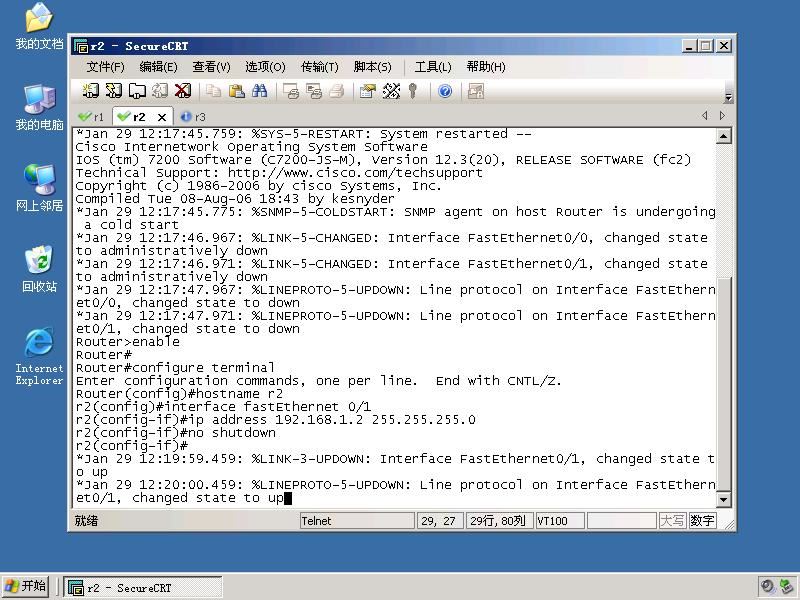The image size is (800, 600).
Task: Click the Telnet status bar field
Action: coord(357,520)
